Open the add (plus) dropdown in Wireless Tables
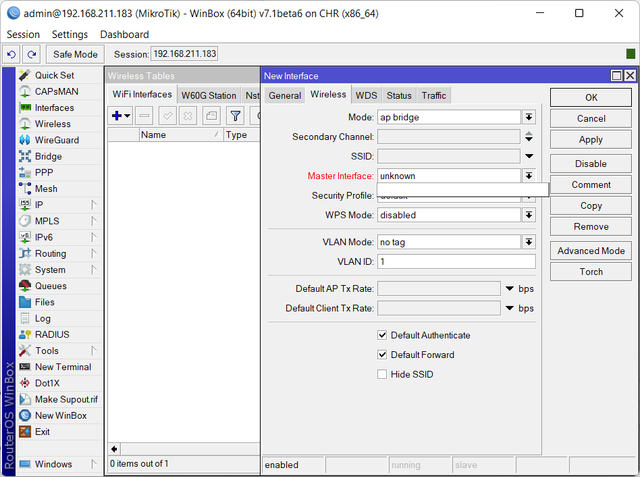Screen dimensions: 640x477 pyautogui.click(x=121, y=116)
